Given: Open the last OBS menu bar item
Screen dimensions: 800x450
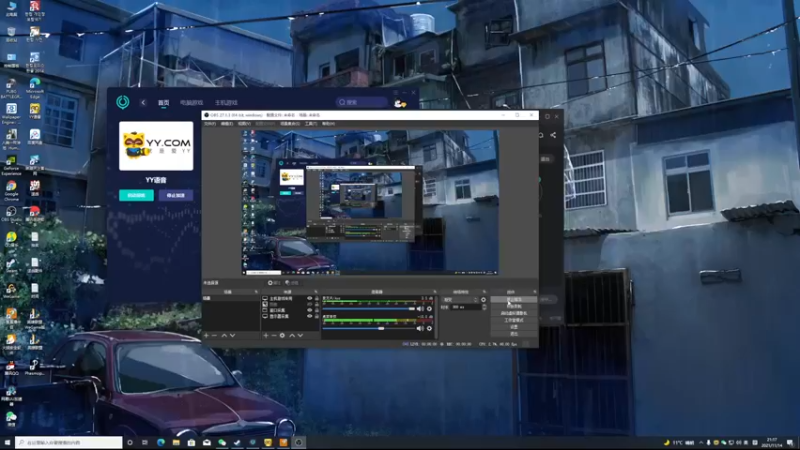Looking at the screenshot, I should click(329, 123).
